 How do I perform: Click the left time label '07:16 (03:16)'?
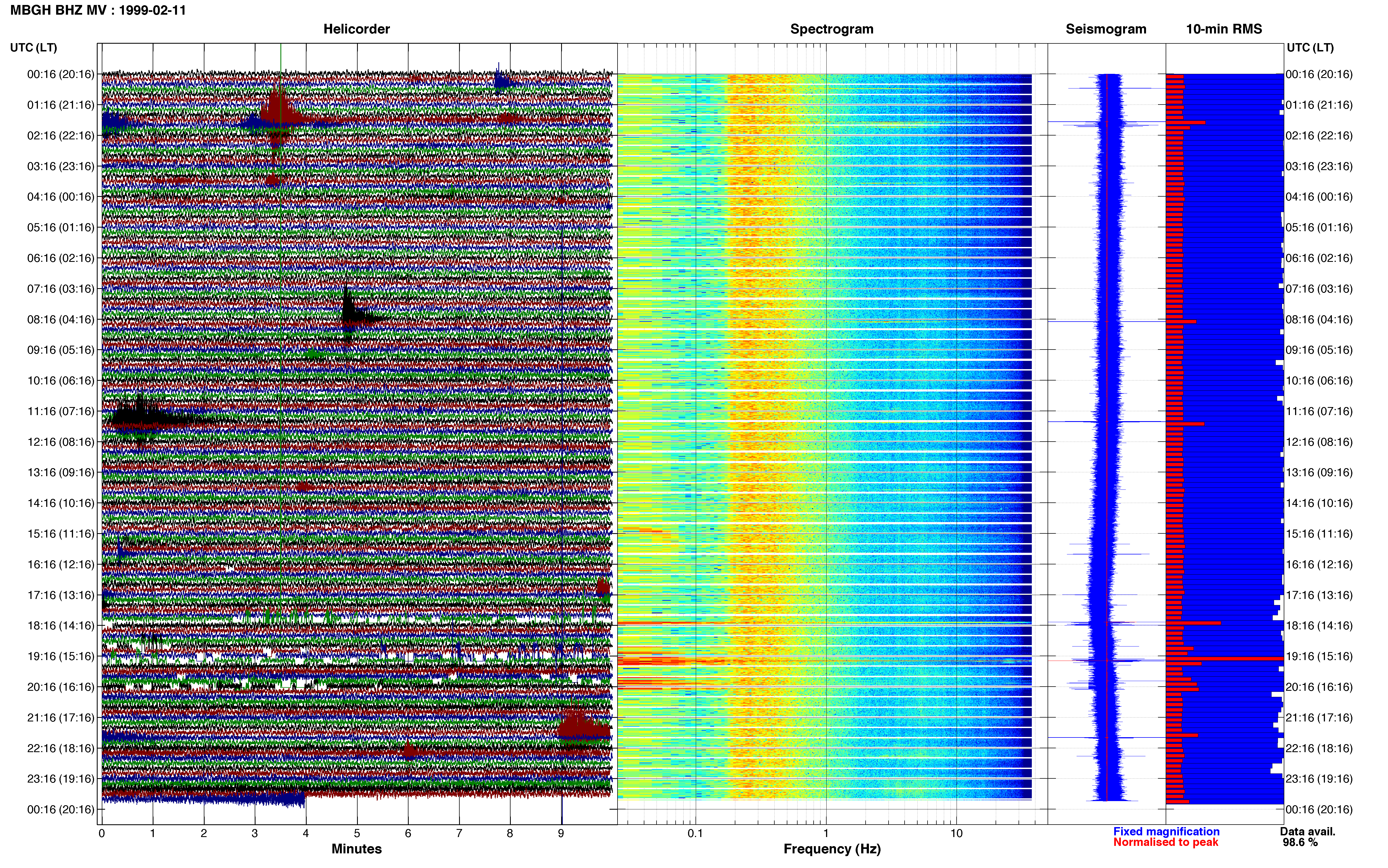click(61, 289)
